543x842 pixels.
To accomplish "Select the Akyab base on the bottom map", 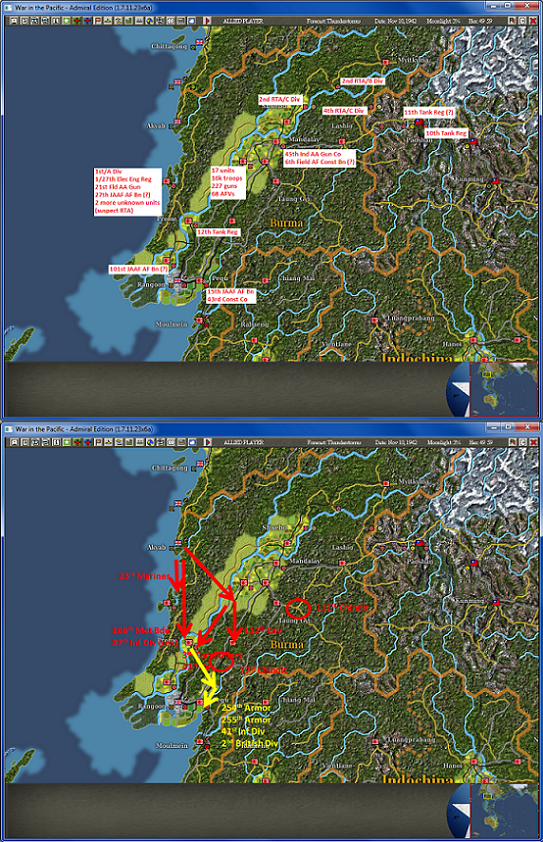I will click(177, 543).
